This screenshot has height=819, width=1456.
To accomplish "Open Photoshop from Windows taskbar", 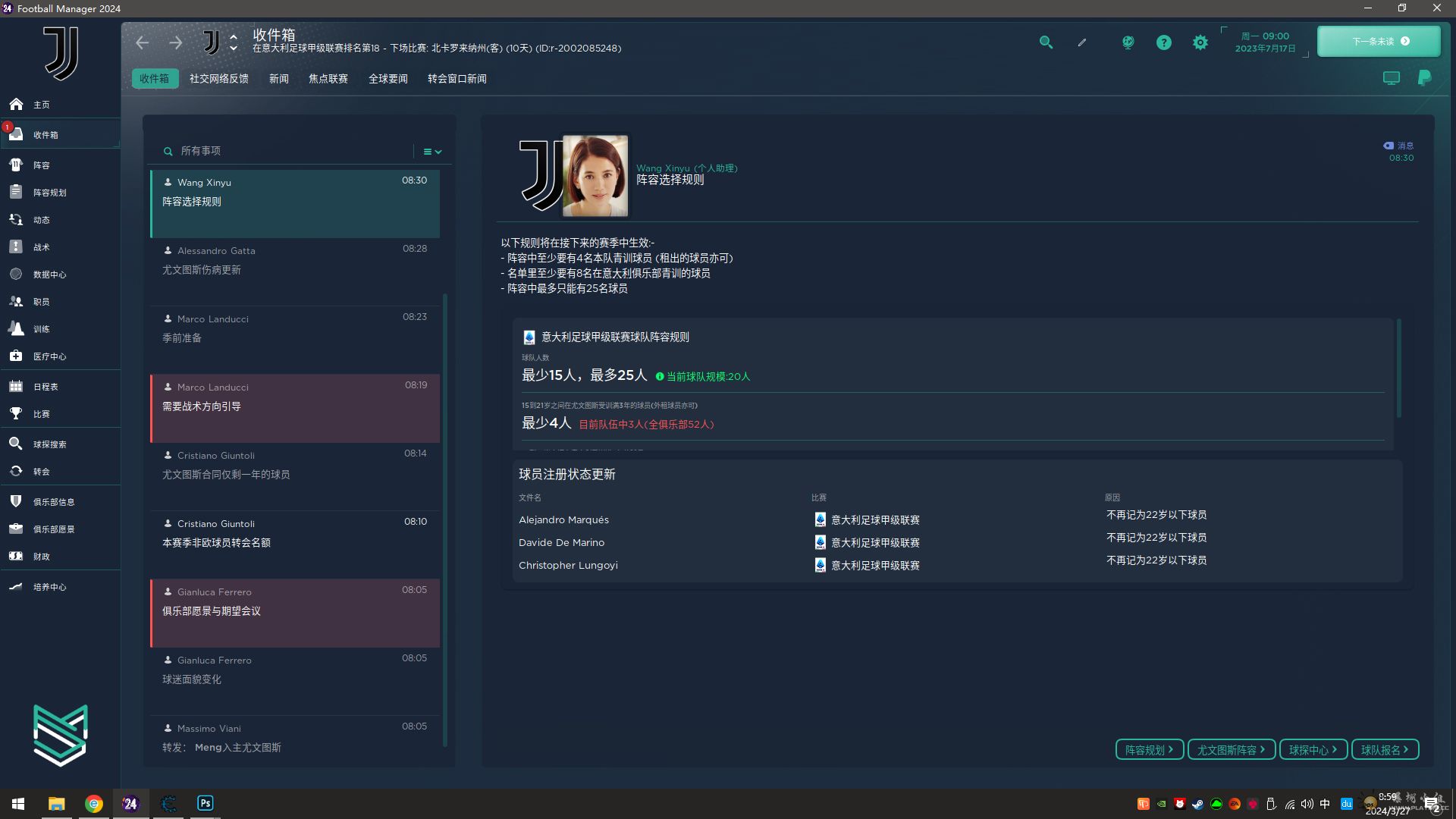I will [206, 803].
